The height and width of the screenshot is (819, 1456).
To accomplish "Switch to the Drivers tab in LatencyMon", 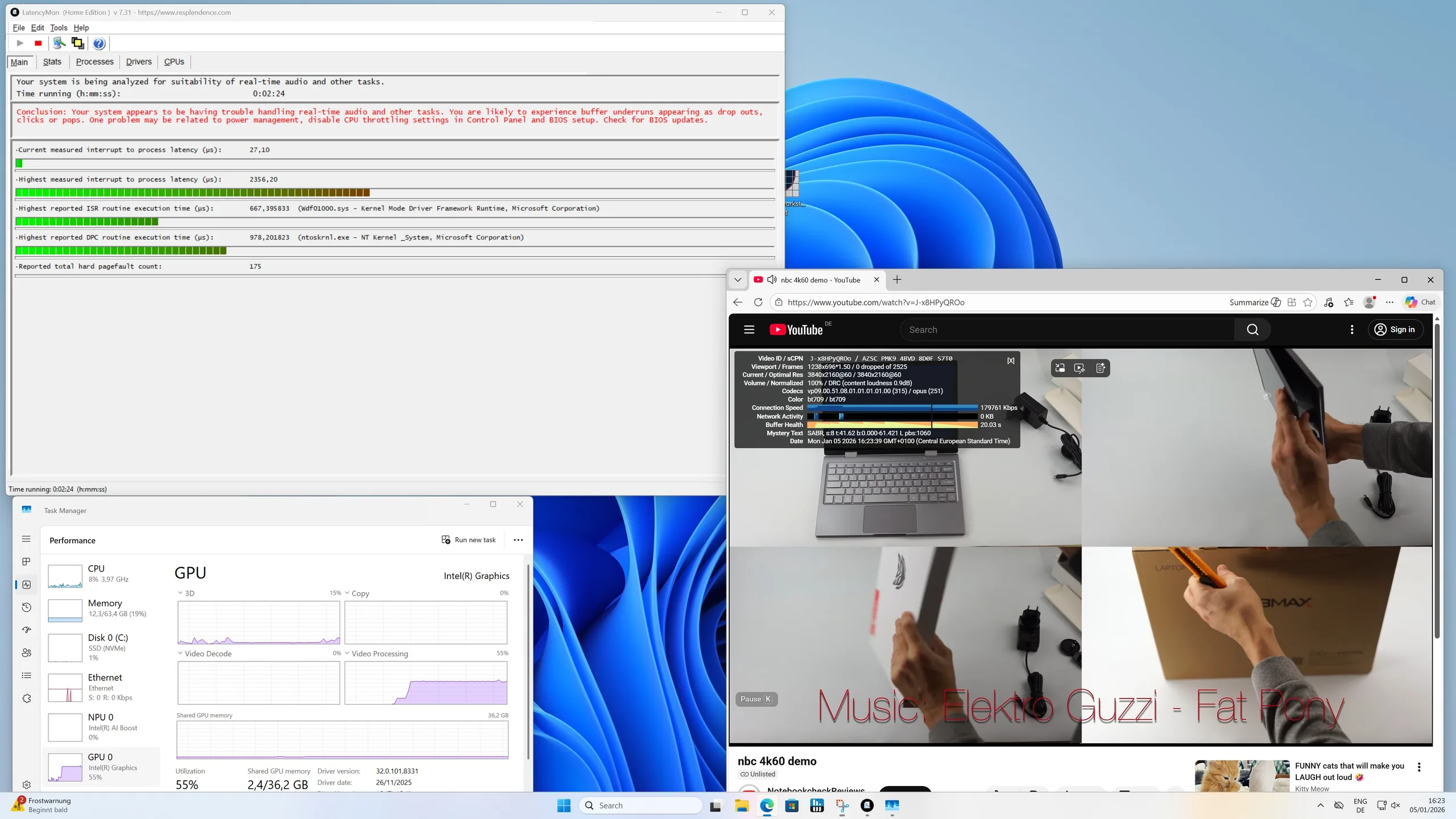I will click(x=139, y=61).
